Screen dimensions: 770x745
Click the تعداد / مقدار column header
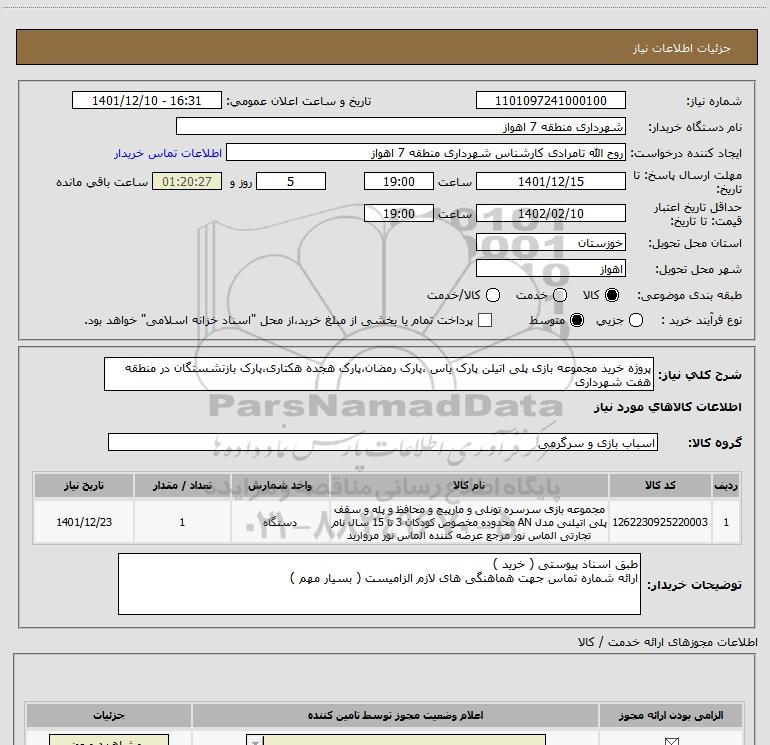182,485
